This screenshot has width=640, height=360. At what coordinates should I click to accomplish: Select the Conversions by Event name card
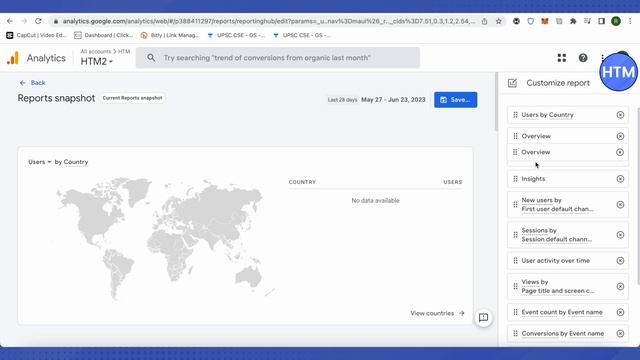568,333
